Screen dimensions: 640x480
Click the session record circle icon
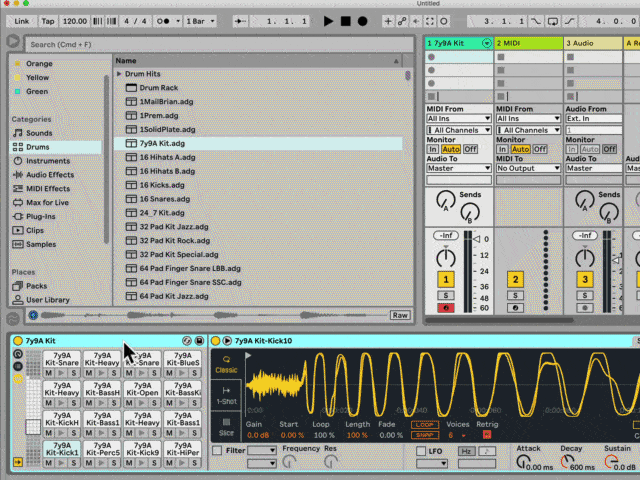click(x=444, y=21)
